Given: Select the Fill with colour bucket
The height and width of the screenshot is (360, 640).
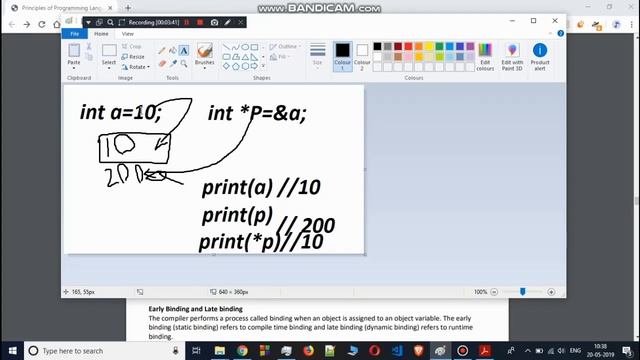Looking at the screenshot, I should click(x=173, y=51).
